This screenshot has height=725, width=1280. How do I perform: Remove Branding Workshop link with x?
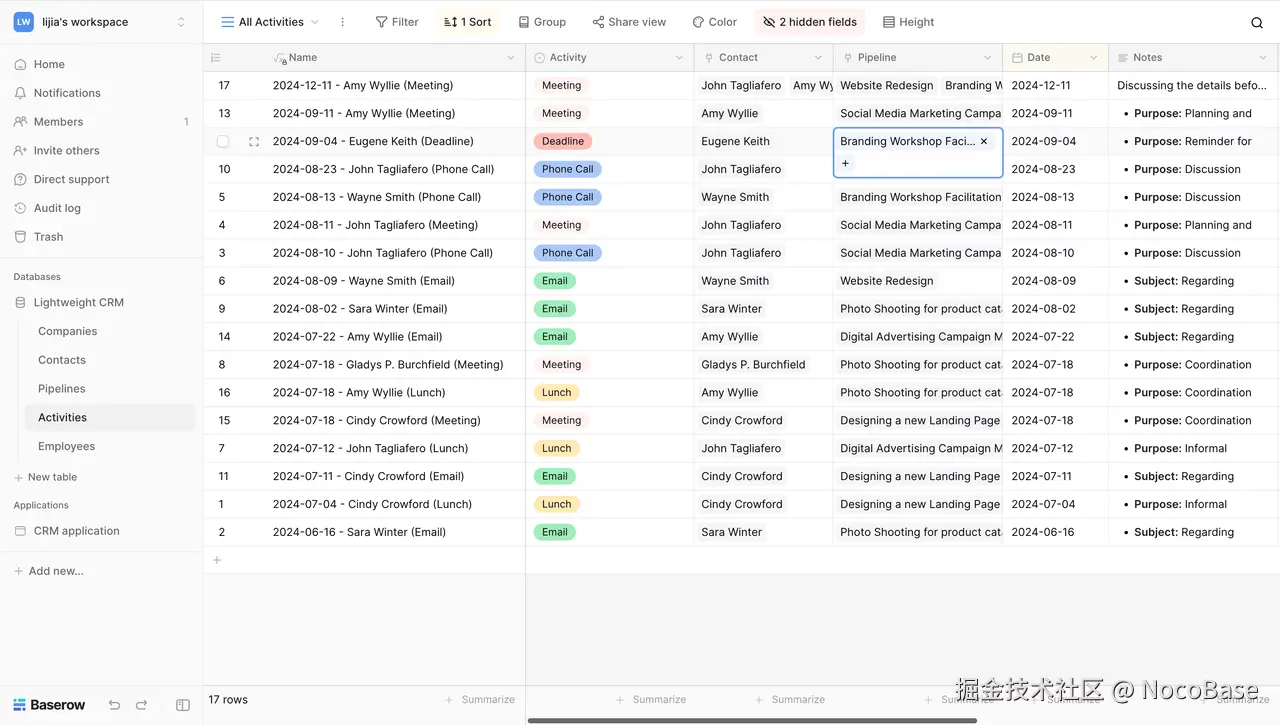point(984,141)
